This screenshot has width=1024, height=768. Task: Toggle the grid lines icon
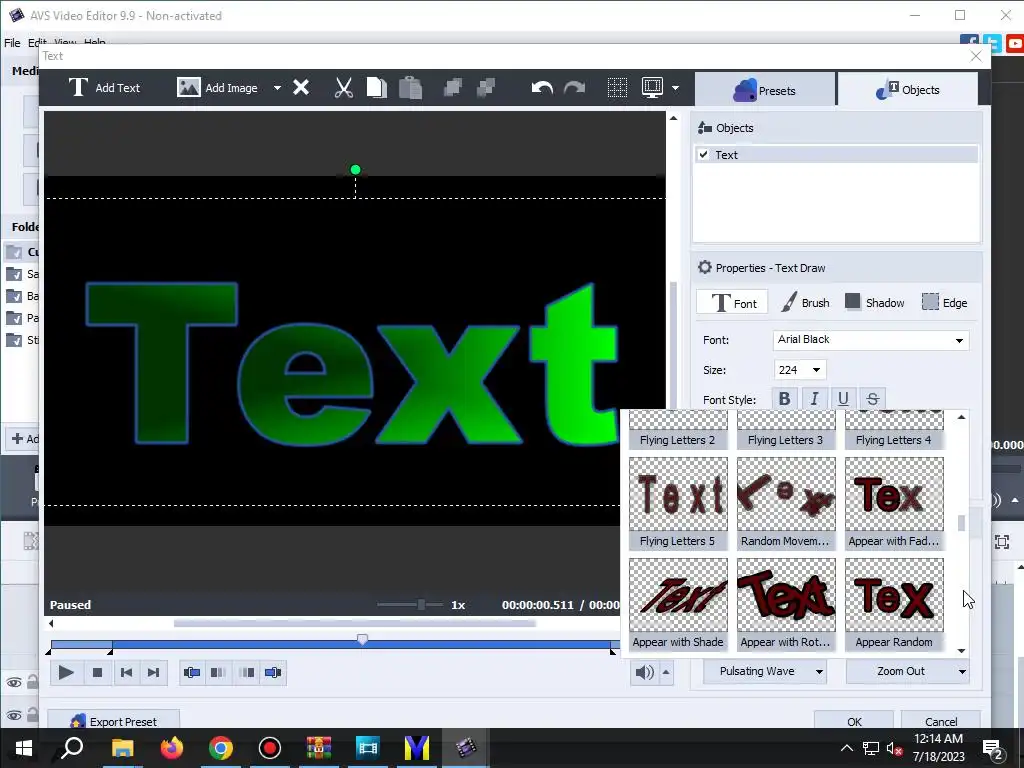[x=617, y=88]
